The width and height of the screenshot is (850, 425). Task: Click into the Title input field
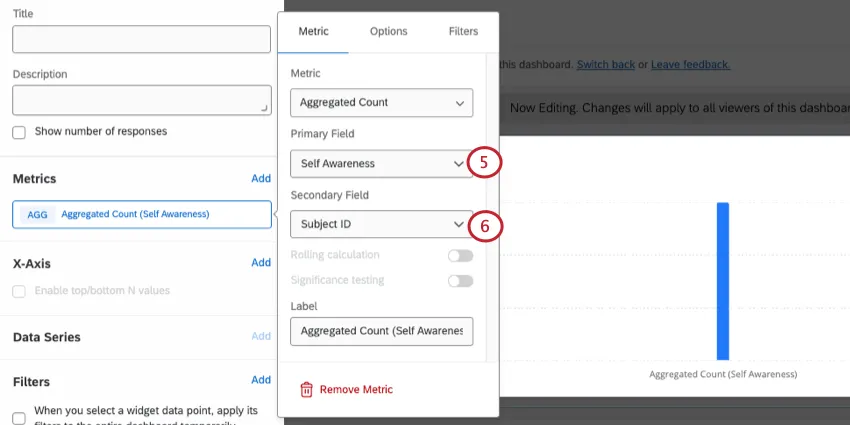coord(141,40)
